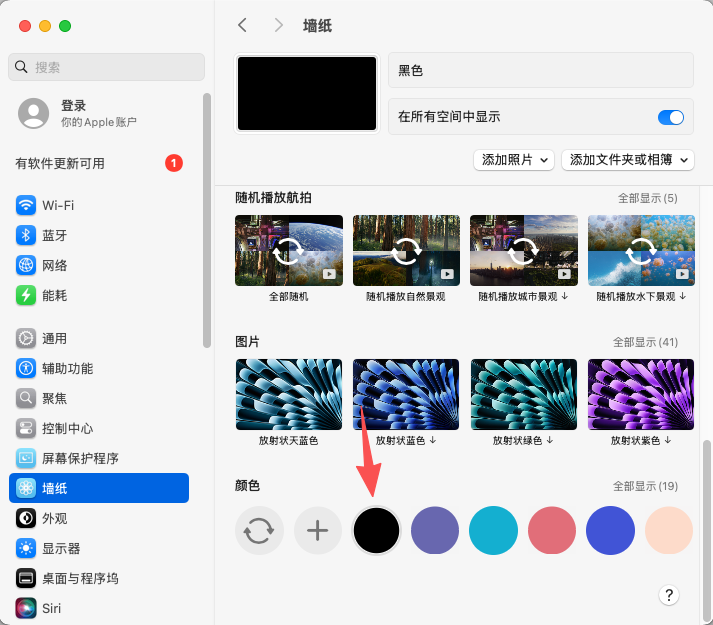Toggle 在所有空间中显示 switch off
This screenshot has width=713, height=625.
pyautogui.click(x=670, y=117)
